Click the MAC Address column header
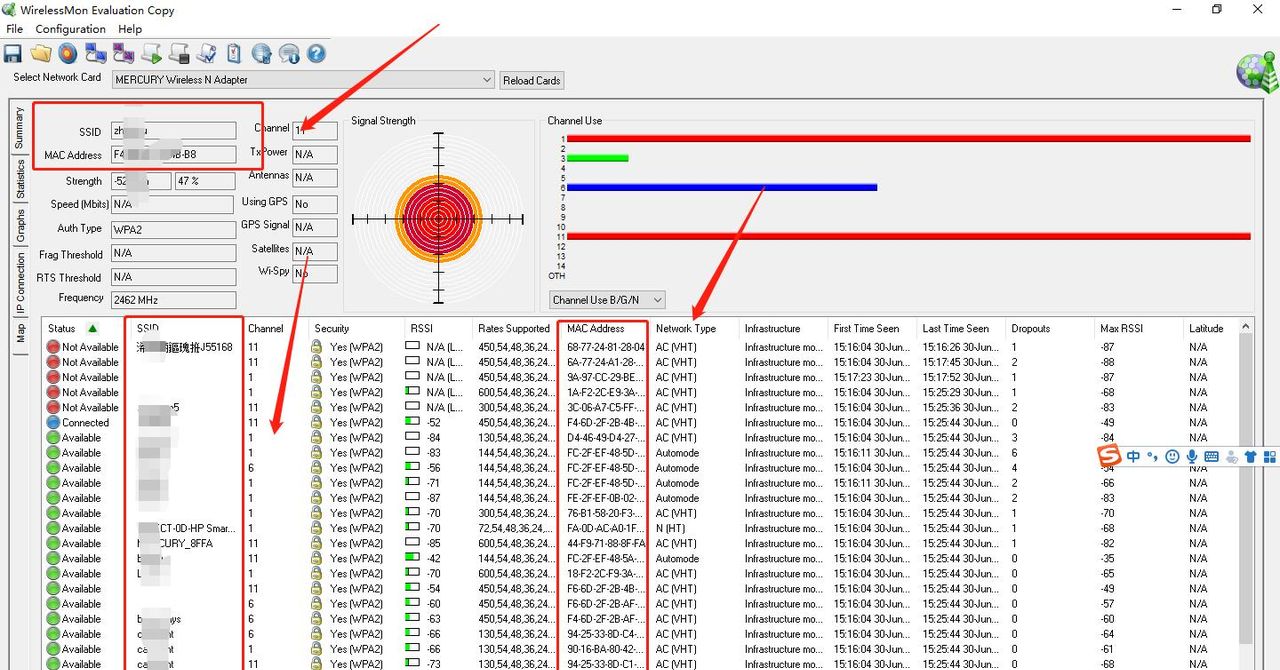Screen dimensions: 1280x670 pos(596,328)
